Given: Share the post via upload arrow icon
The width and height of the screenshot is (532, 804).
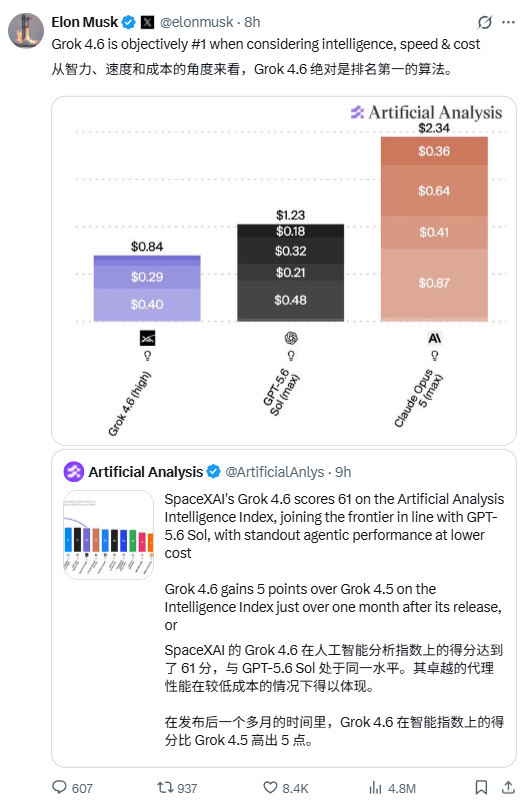Looking at the screenshot, I should tap(508, 787).
